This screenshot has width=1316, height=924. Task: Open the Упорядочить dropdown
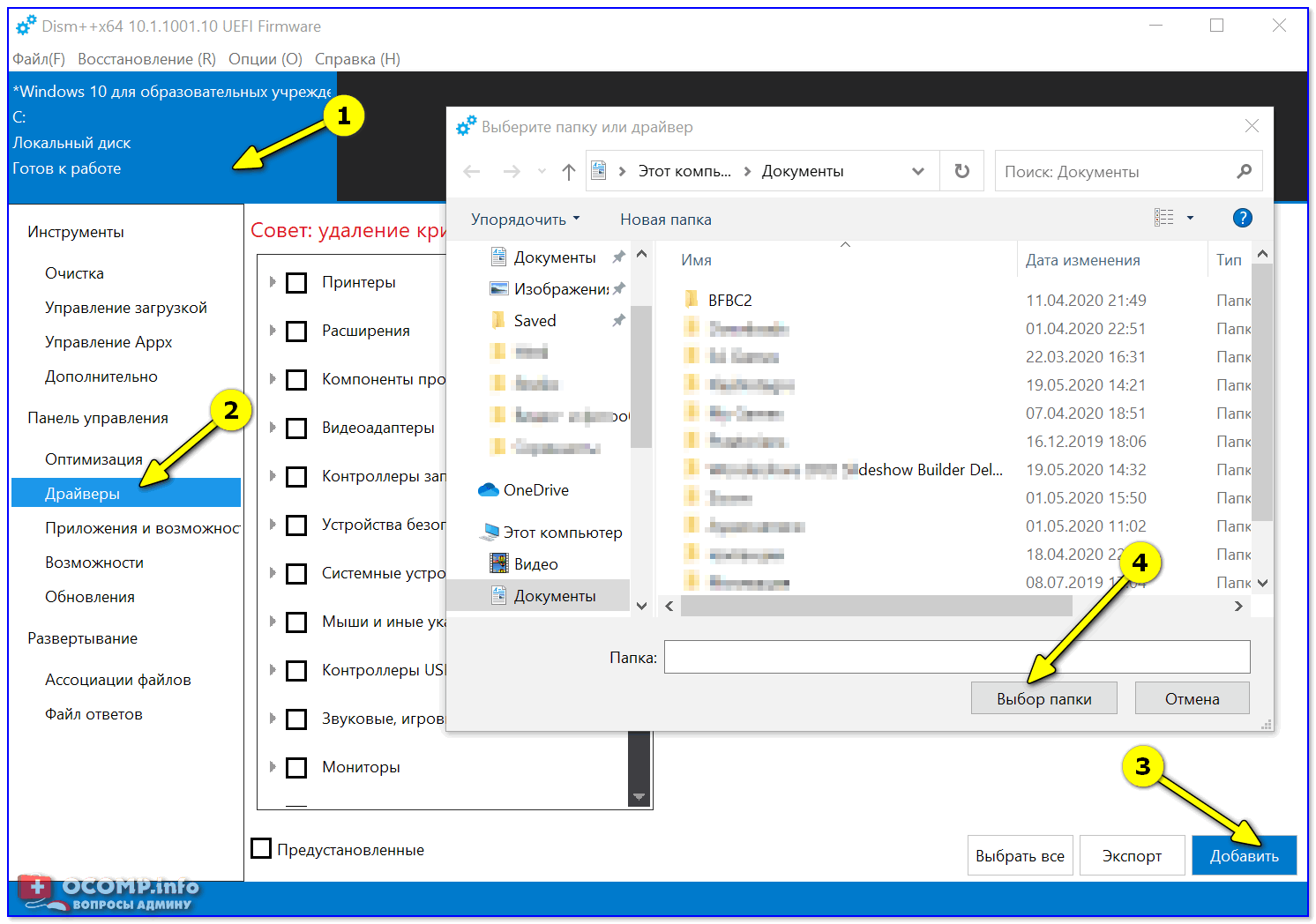[525, 220]
